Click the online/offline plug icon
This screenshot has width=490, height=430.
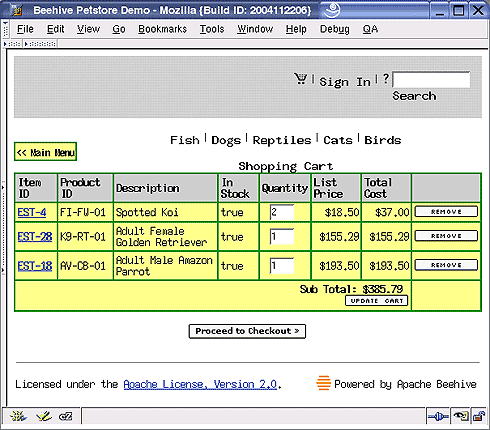(x=438, y=416)
